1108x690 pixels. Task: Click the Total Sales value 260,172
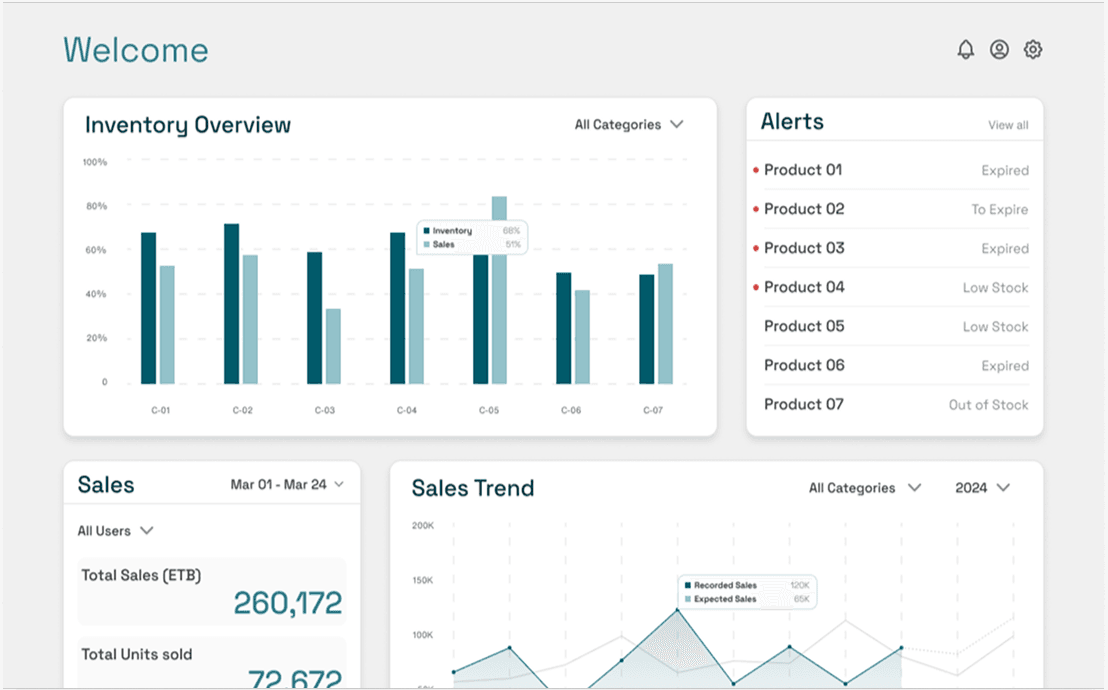click(x=288, y=601)
